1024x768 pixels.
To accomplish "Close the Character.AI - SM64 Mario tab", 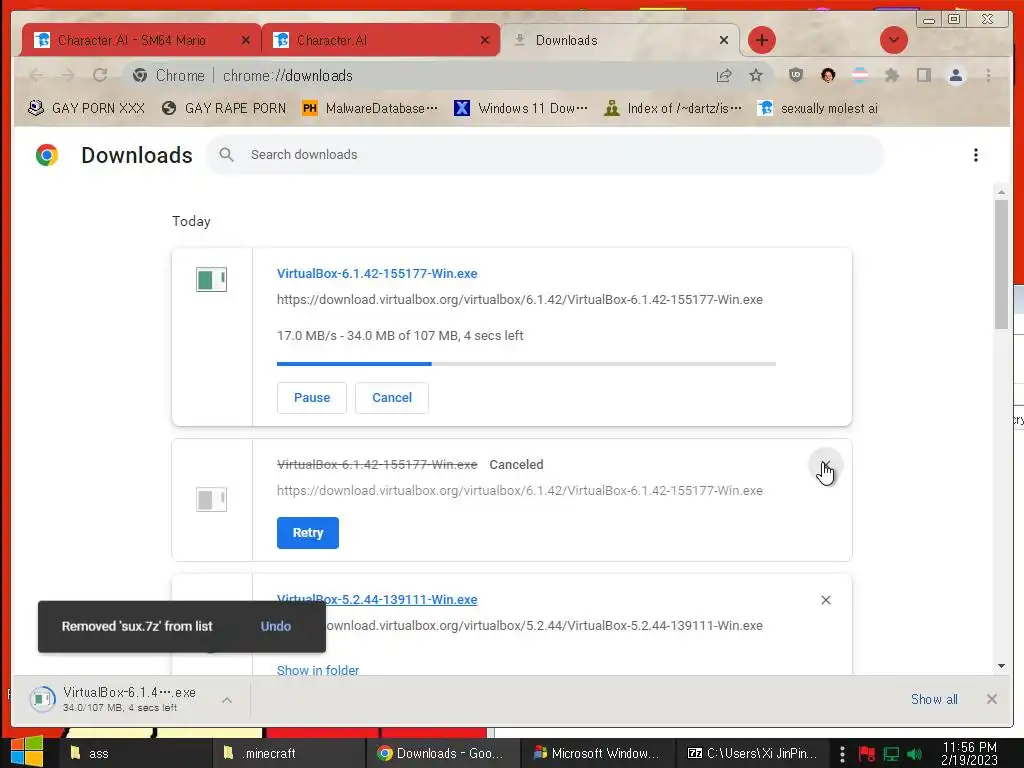I will coord(246,40).
